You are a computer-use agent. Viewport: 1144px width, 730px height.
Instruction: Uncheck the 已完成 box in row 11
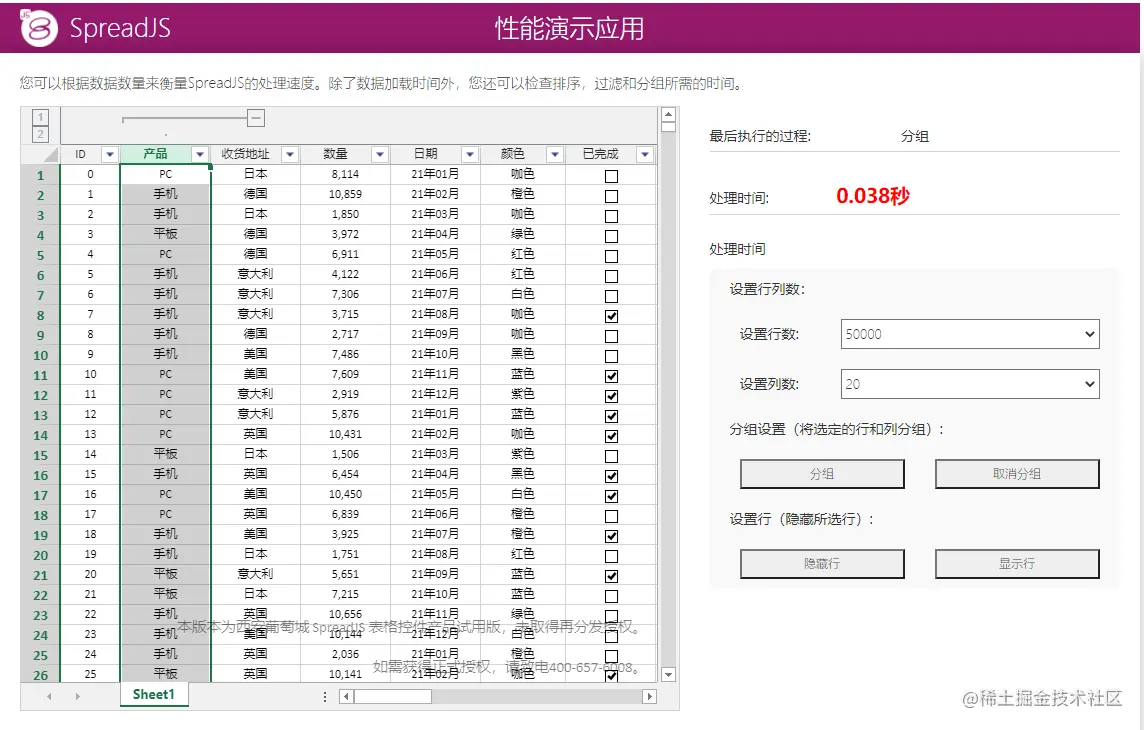(611, 376)
